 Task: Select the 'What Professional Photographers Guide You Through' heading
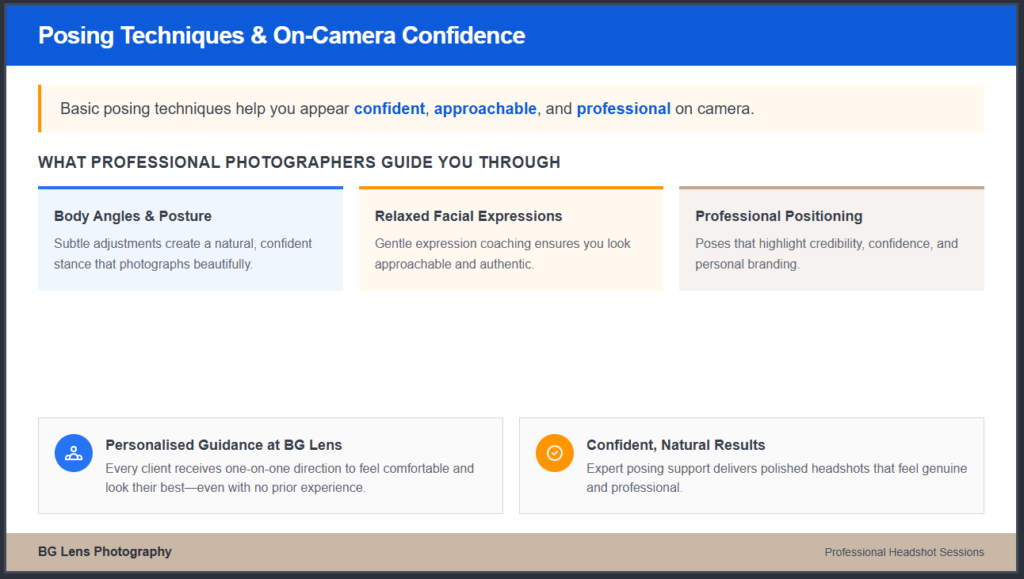coord(299,162)
